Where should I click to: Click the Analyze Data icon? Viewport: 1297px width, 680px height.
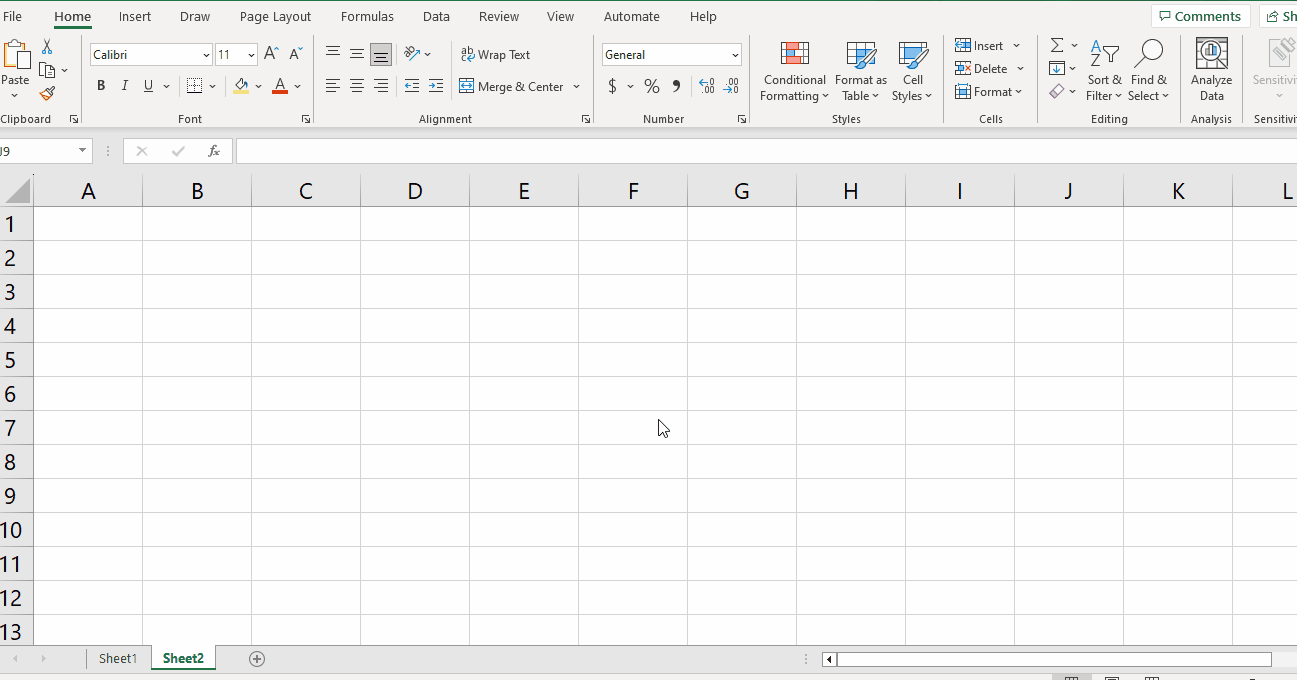(x=1211, y=71)
